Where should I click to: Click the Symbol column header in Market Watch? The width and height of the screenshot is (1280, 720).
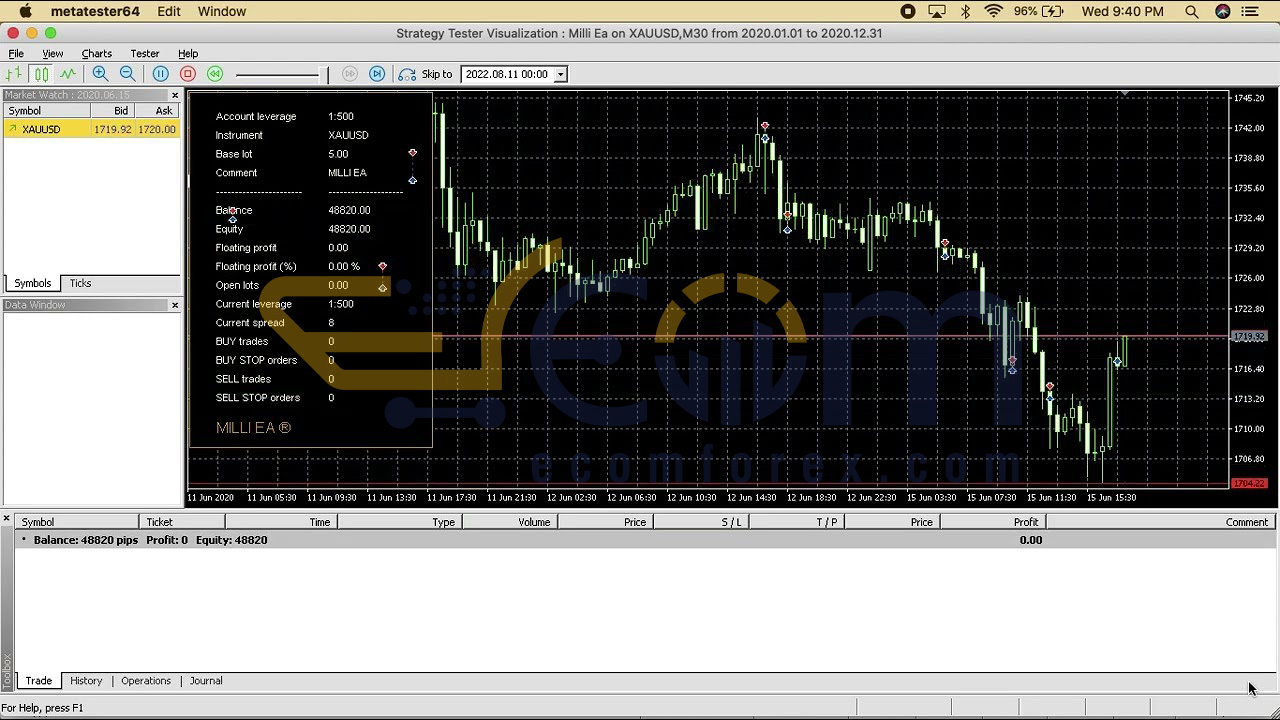point(46,111)
